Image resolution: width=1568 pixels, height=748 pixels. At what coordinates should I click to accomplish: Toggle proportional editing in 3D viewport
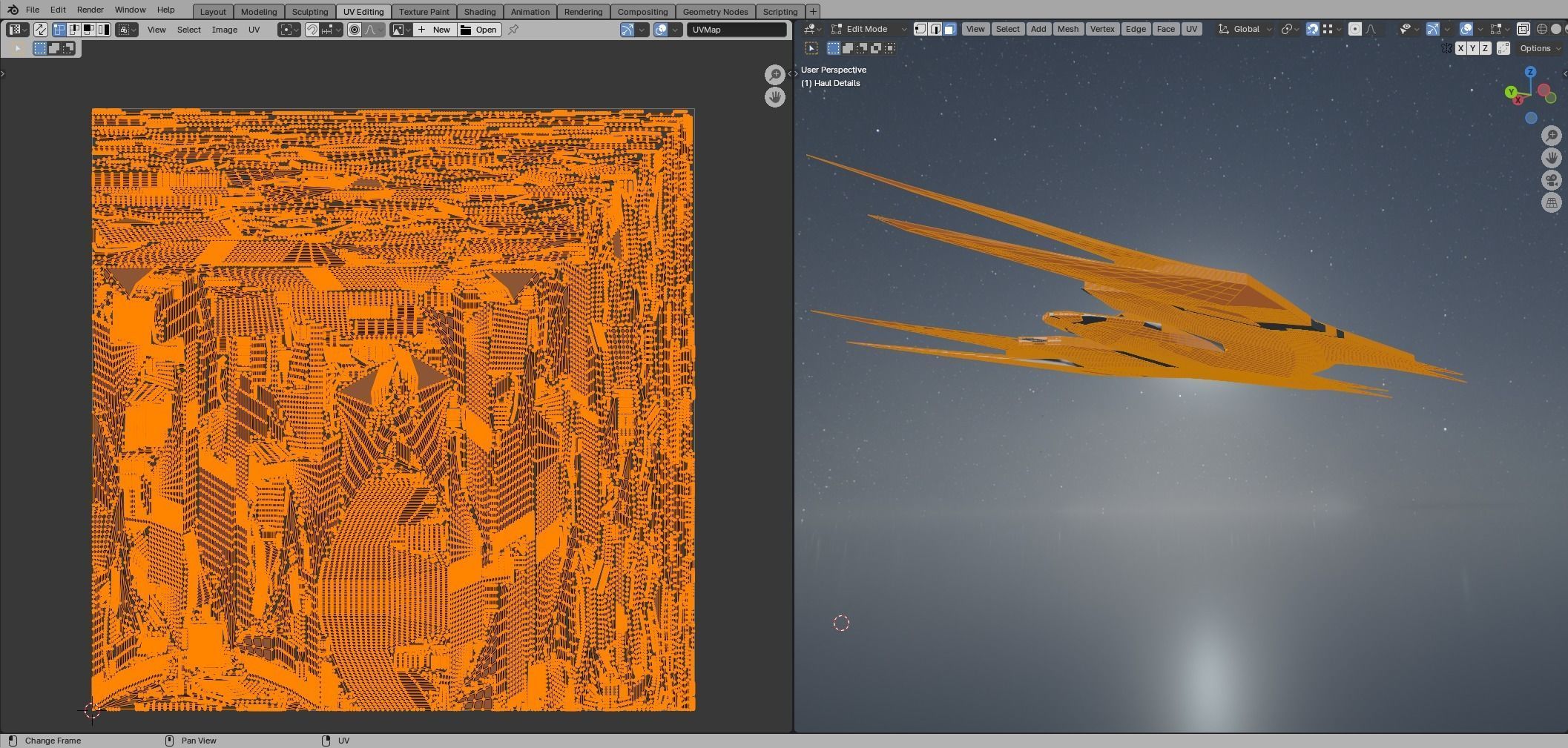pyautogui.click(x=1355, y=29)
